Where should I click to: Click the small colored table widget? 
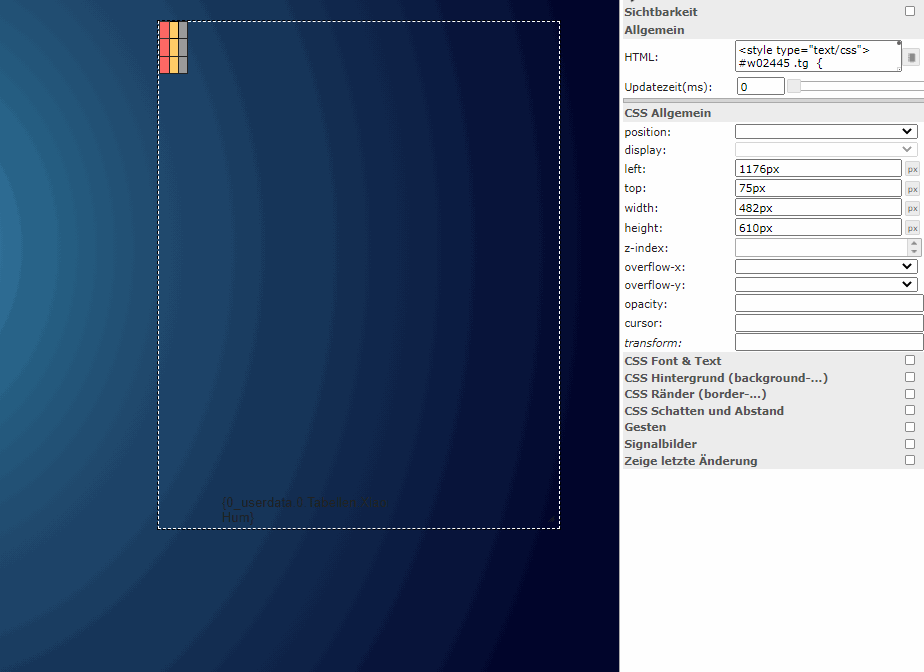pyautogui.click(x=173, y=47)
